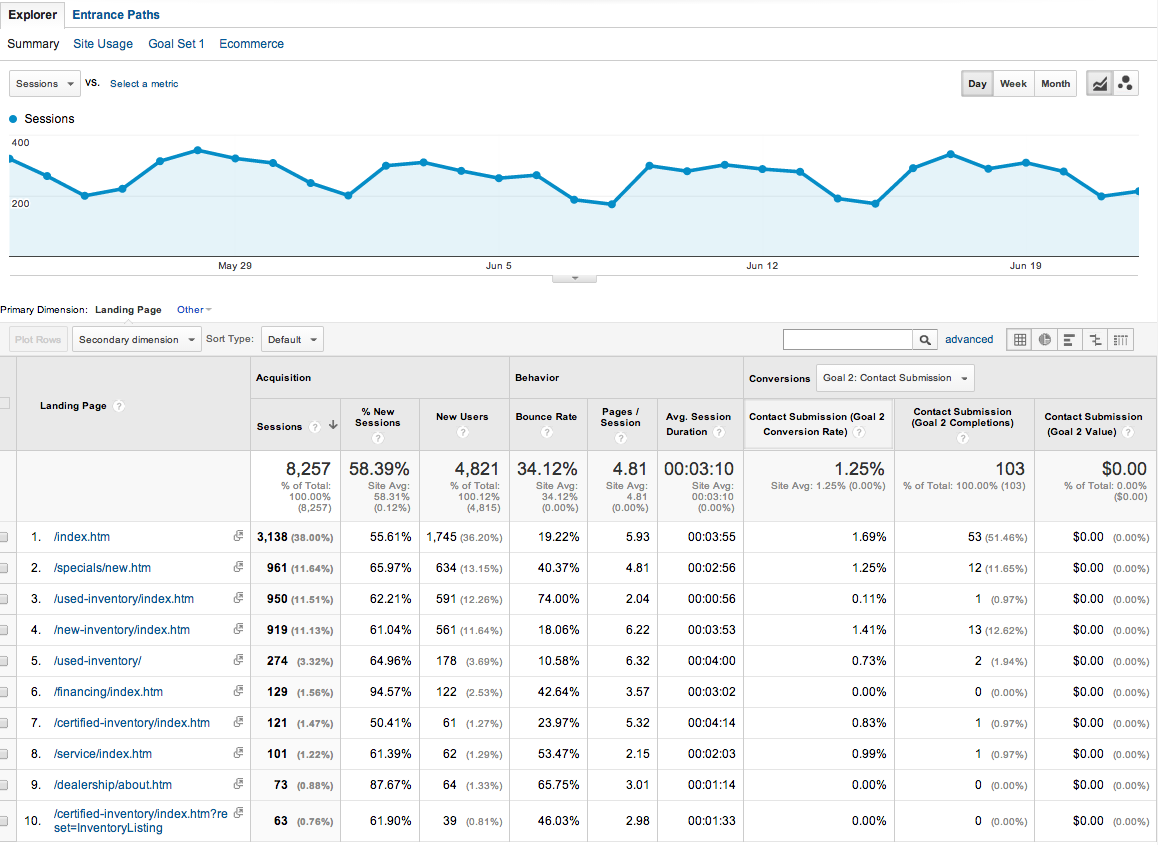This screenshot has height=845, width=1158.
Task: Open the Ecommerce tab
Action: (251, 44)
